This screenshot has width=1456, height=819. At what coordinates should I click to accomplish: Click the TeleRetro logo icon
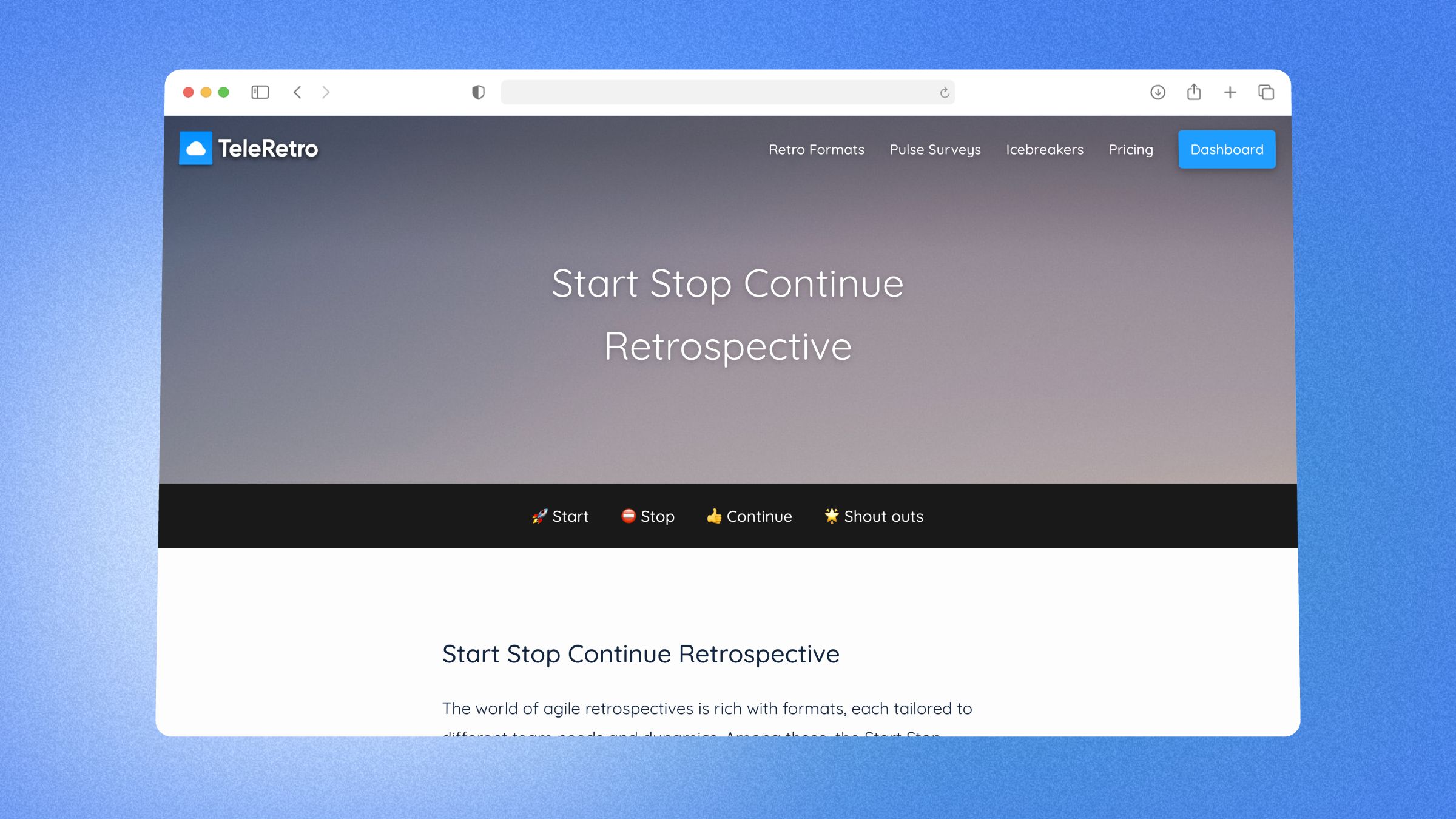(197, 148)
